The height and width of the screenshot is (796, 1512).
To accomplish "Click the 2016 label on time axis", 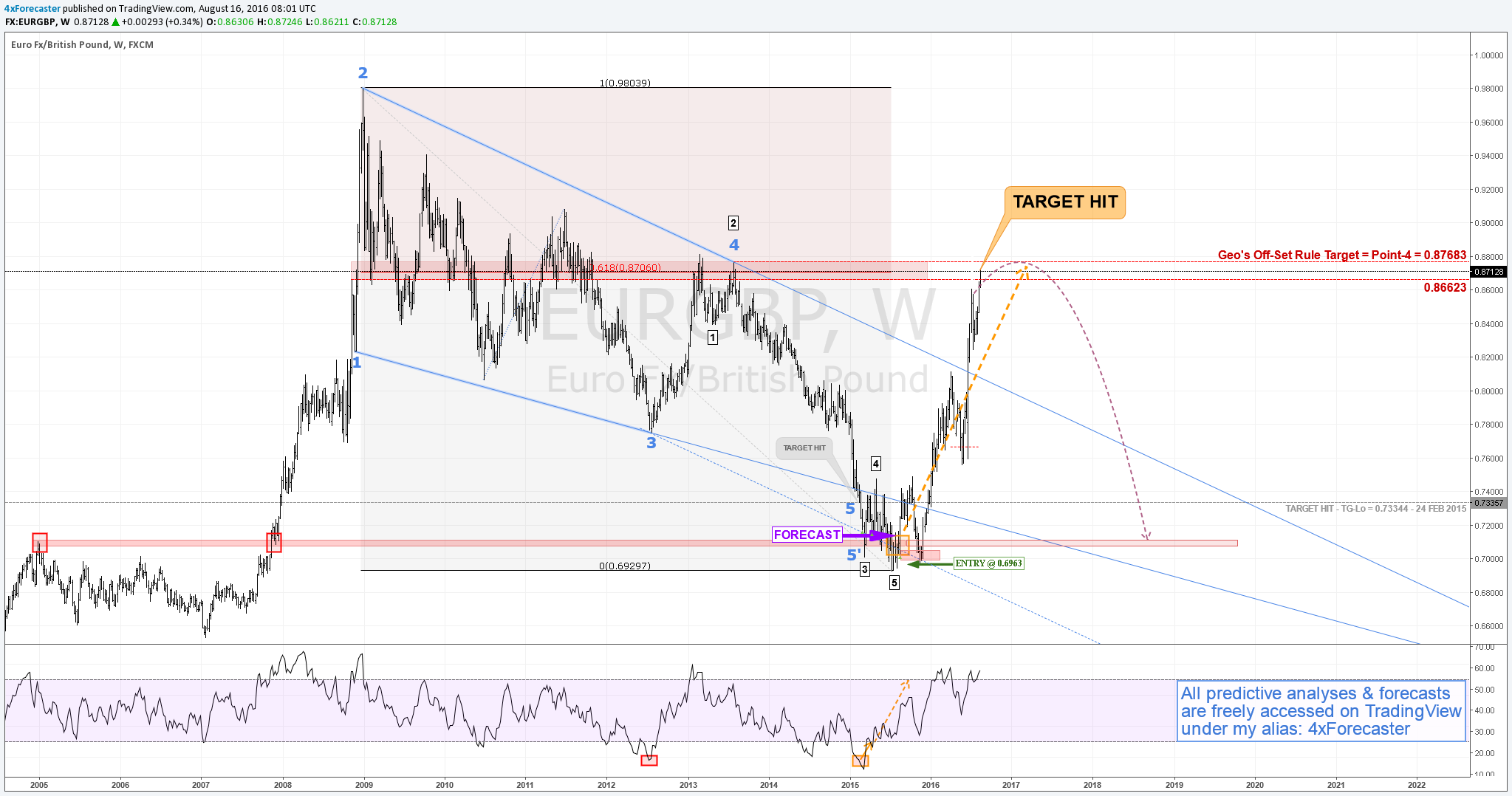I will pyautogui.click(x=931, y=785).
